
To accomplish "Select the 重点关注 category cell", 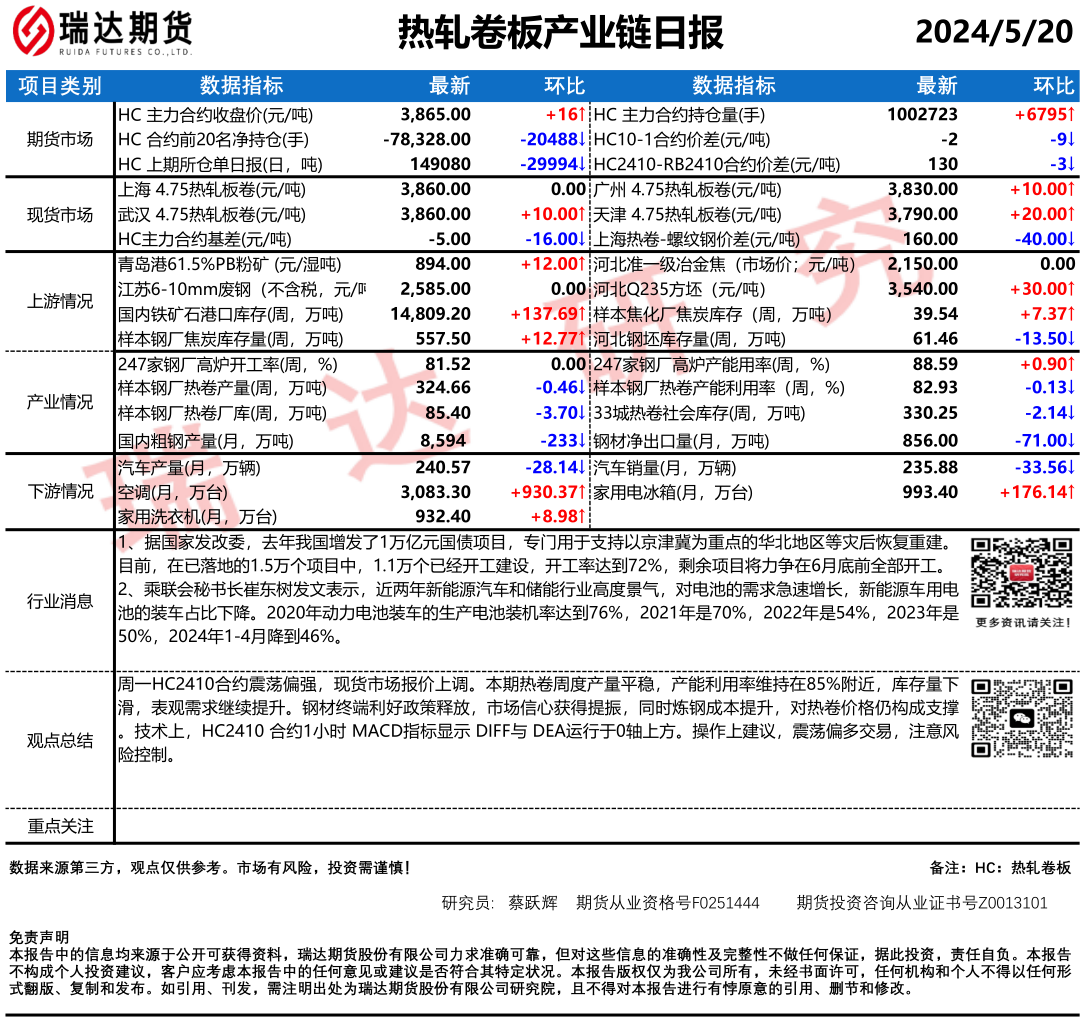I will pyautogui.click(x=60, y=826).
